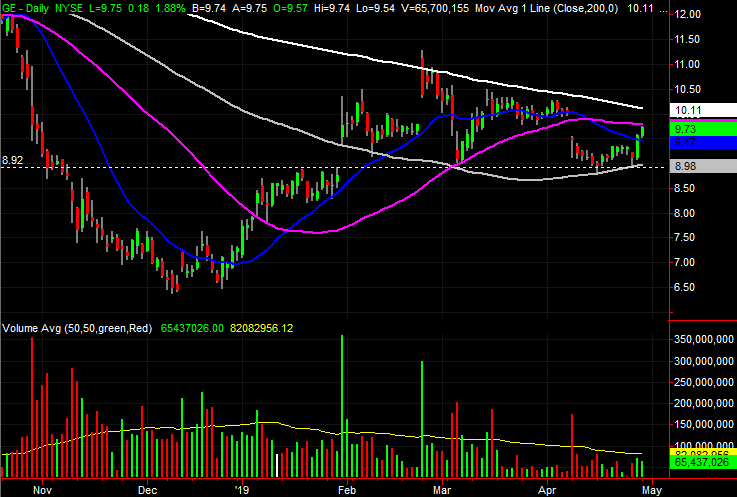The image size is (737, 497).
Task: Click the Mar date axis label
Action: [x=442, y=490]
